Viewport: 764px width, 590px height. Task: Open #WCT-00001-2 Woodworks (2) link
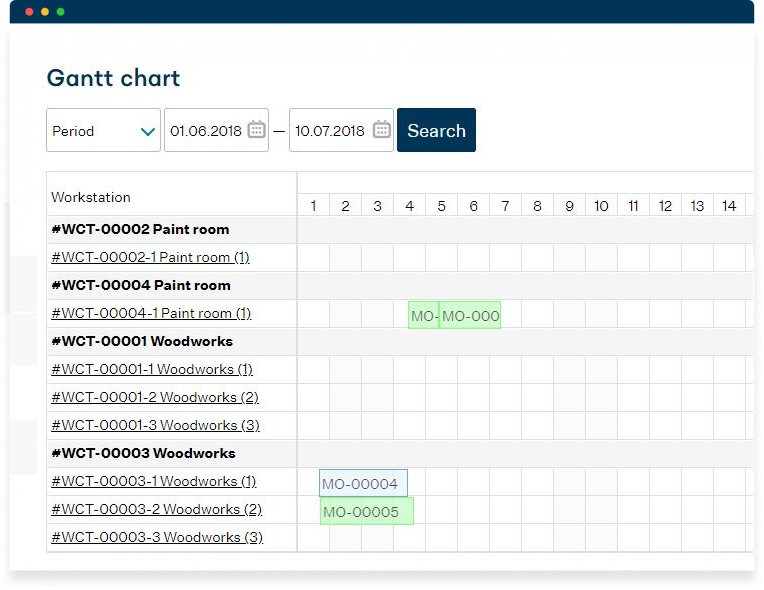pos(155,397)
